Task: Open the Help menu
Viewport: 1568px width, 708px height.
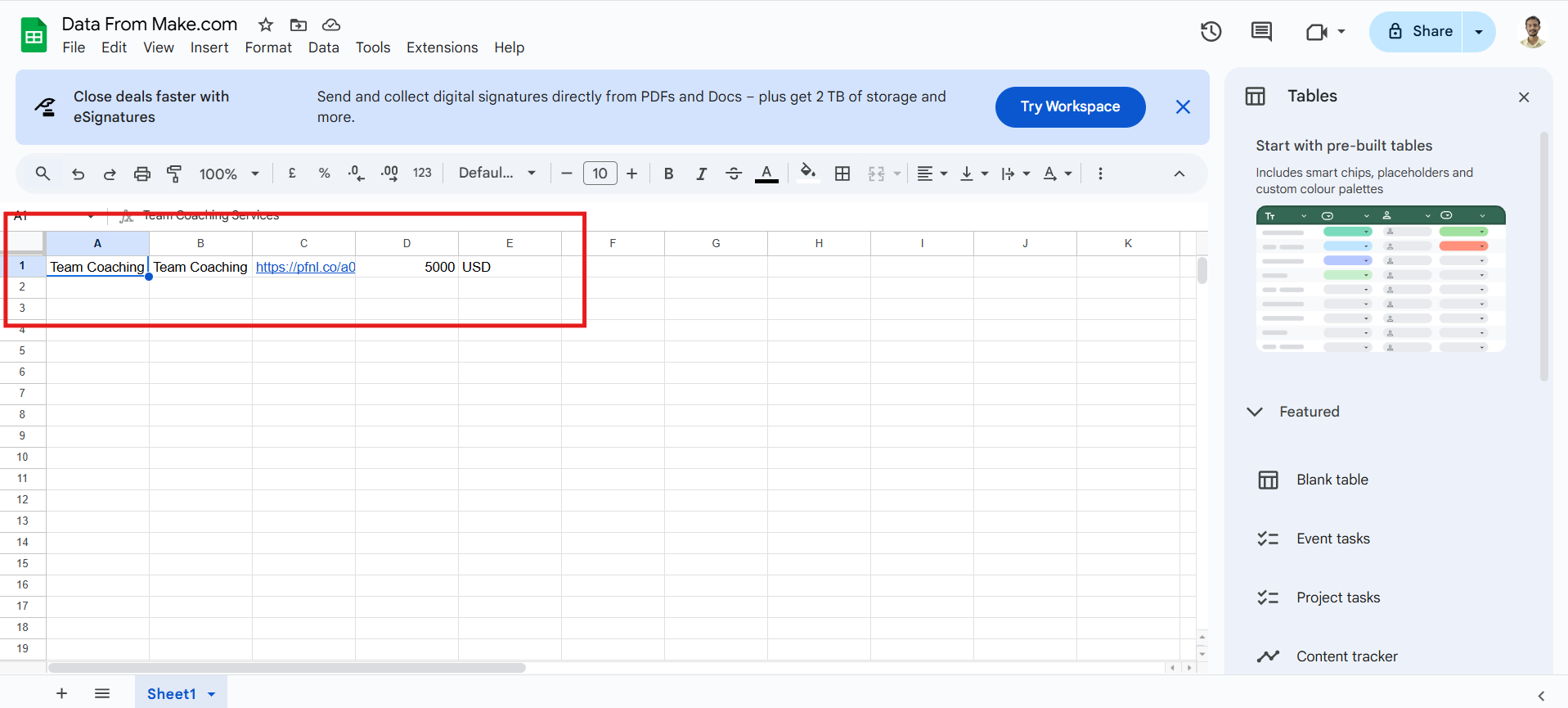Action: [509, 47]
